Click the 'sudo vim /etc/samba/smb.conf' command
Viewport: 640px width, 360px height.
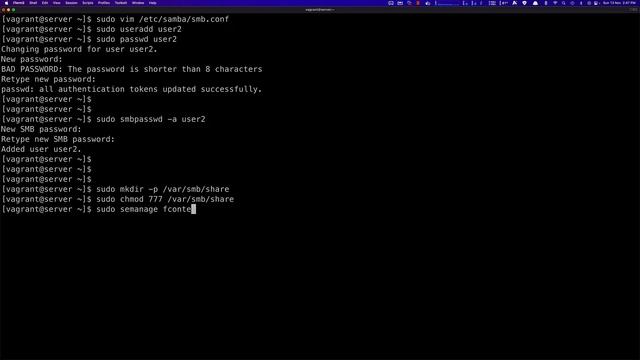coord(162,19)
